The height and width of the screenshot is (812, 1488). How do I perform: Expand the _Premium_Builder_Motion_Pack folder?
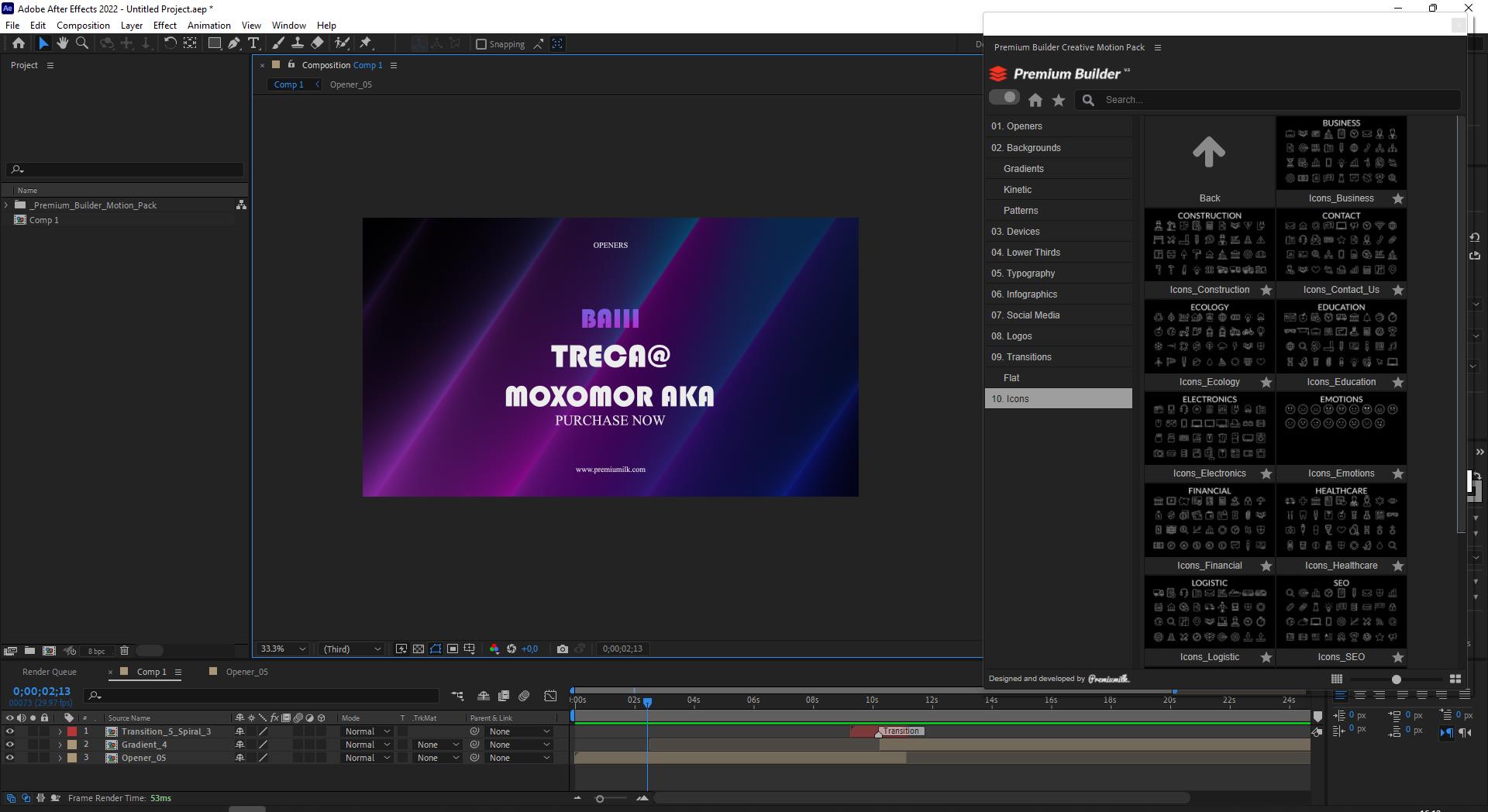click(x=6, y=205)
